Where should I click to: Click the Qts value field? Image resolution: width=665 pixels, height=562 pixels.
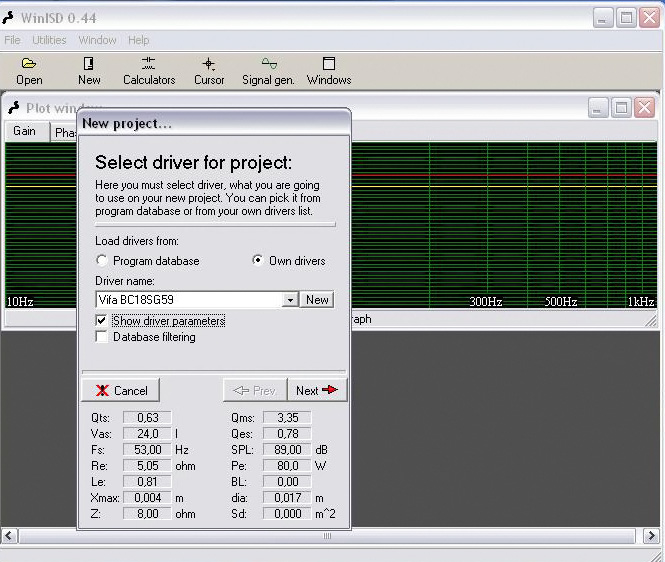click(x=147, y=417)
